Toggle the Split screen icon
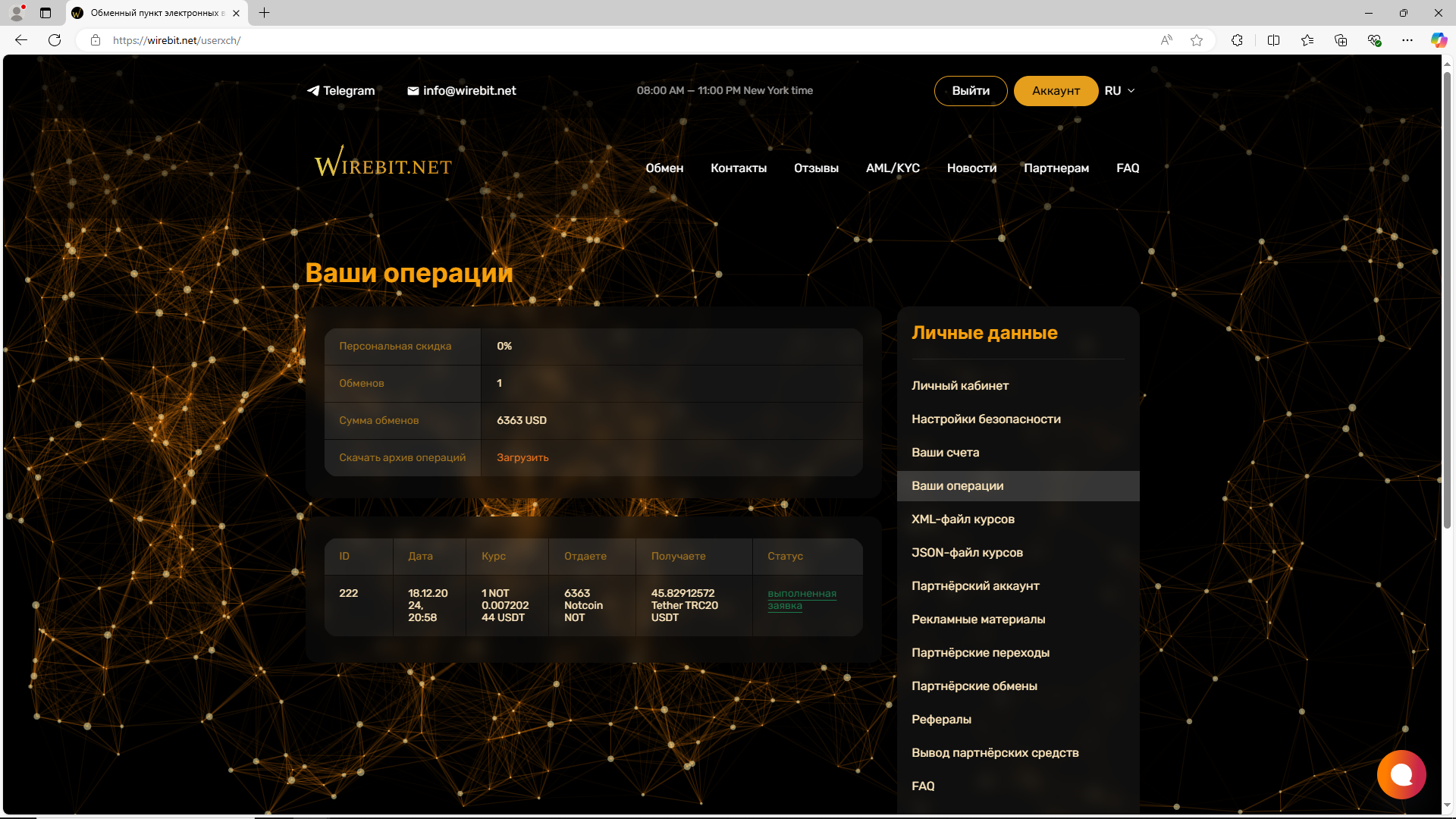Image resolution: width=1456 pixels, height=819 pixels. click(1273, 40)
